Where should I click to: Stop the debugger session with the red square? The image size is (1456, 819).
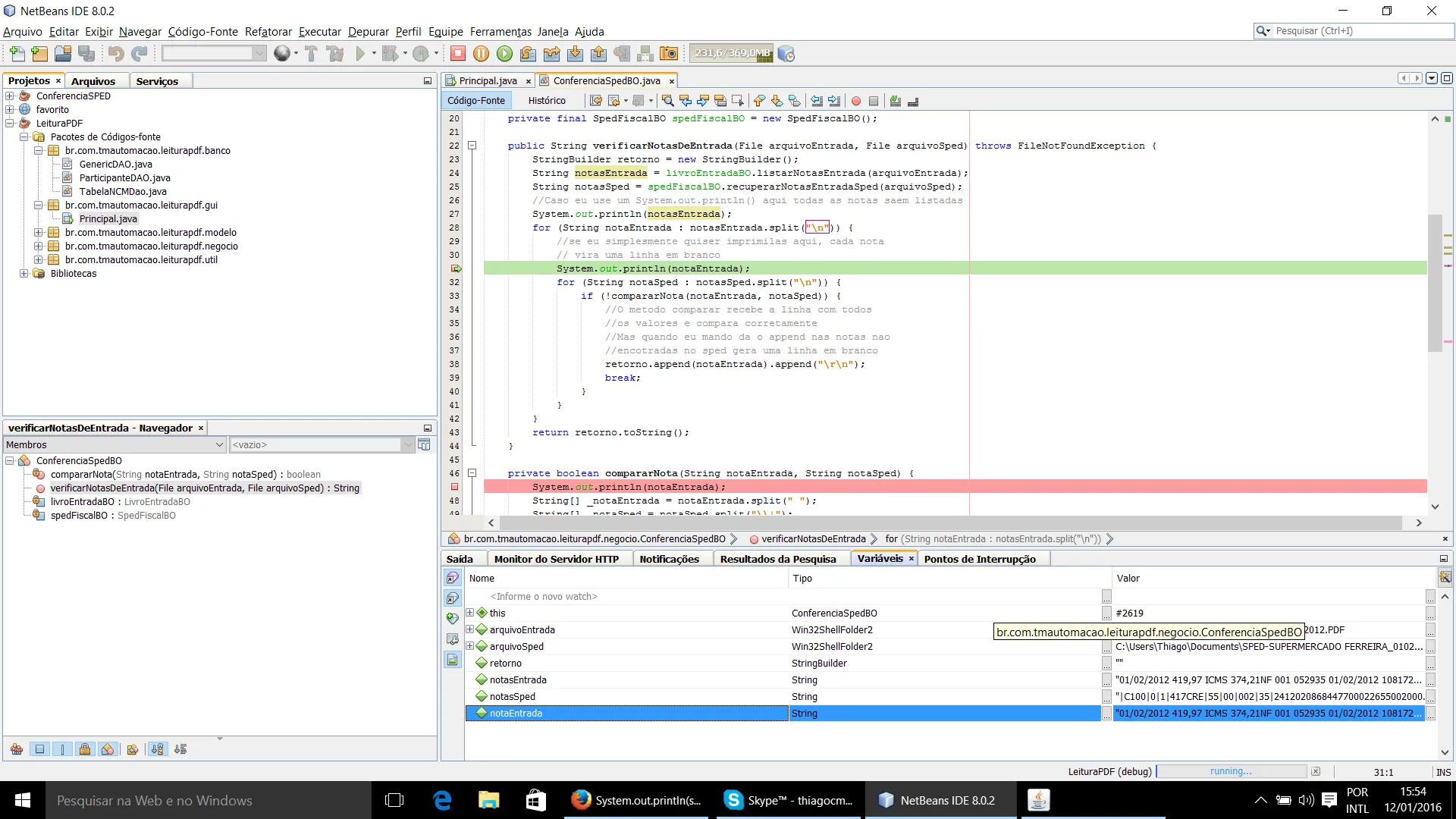pos(457,54)
